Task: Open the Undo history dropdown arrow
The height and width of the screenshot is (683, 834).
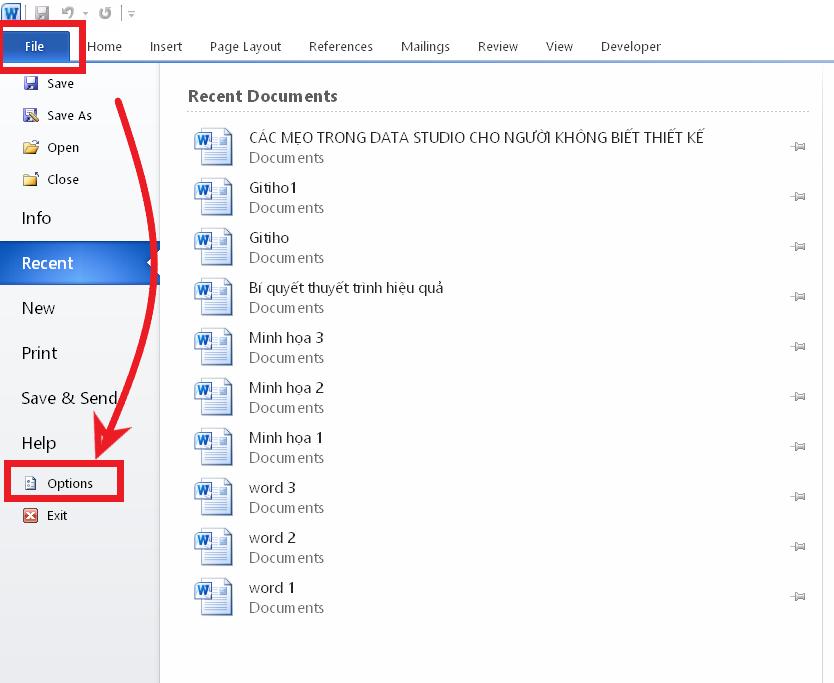Action: [85, 13]
